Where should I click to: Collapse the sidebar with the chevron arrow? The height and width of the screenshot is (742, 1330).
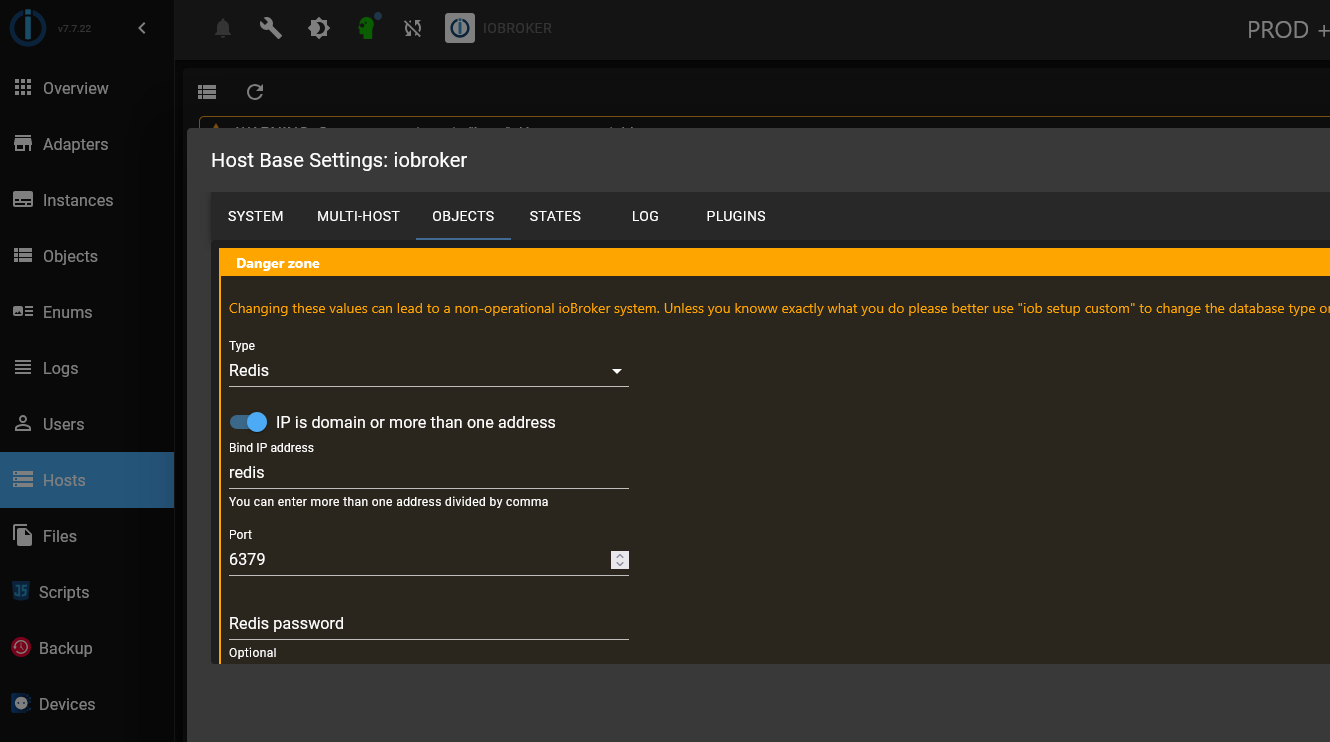(142, 28)
